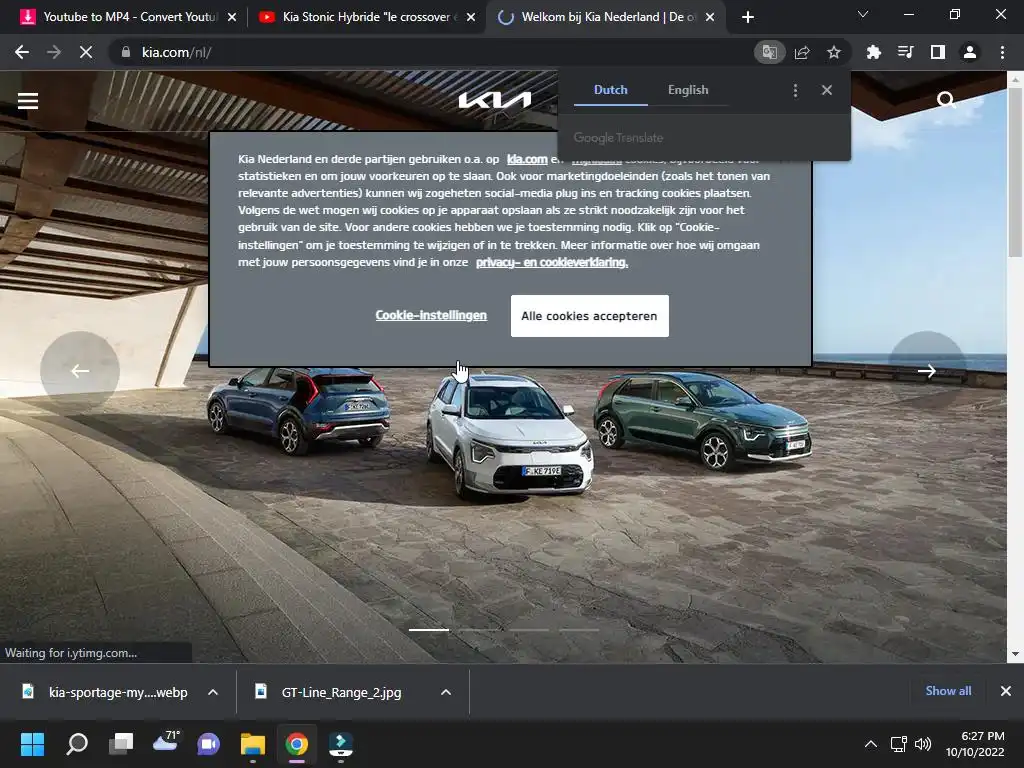Close the Youtube to MP4 tab
Viewport: 1024px width, 768px height.
(x=232, y=17)
